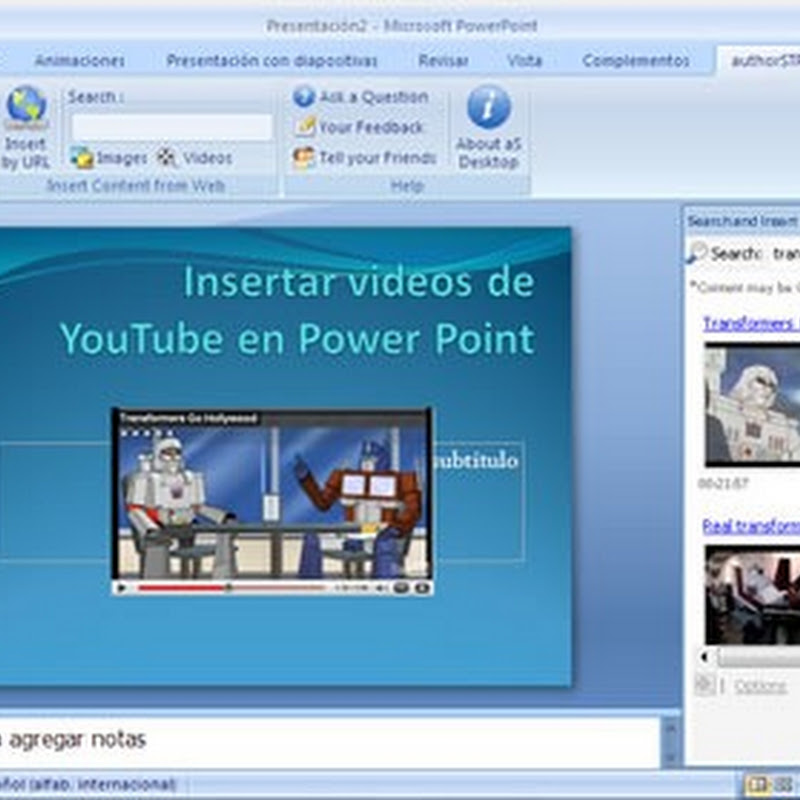Click the volume icon in the video player

(380, 588)
